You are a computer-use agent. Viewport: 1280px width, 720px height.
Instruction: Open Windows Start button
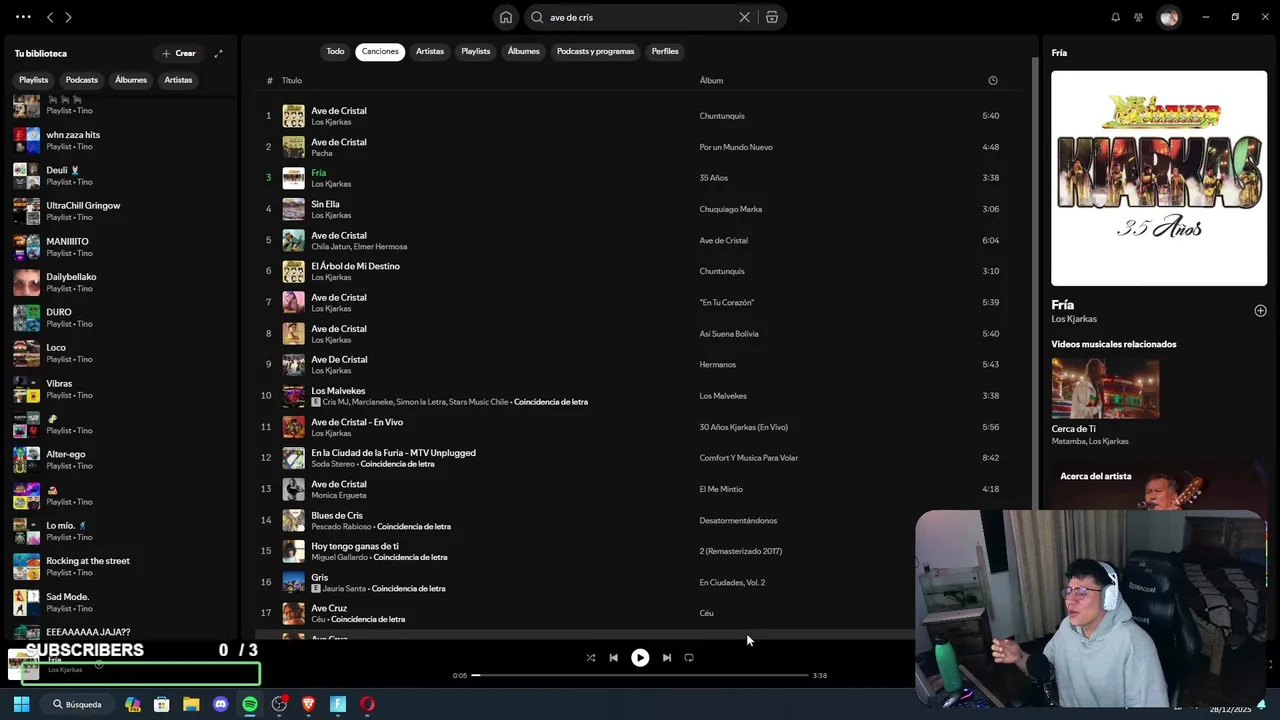(21, 704)
